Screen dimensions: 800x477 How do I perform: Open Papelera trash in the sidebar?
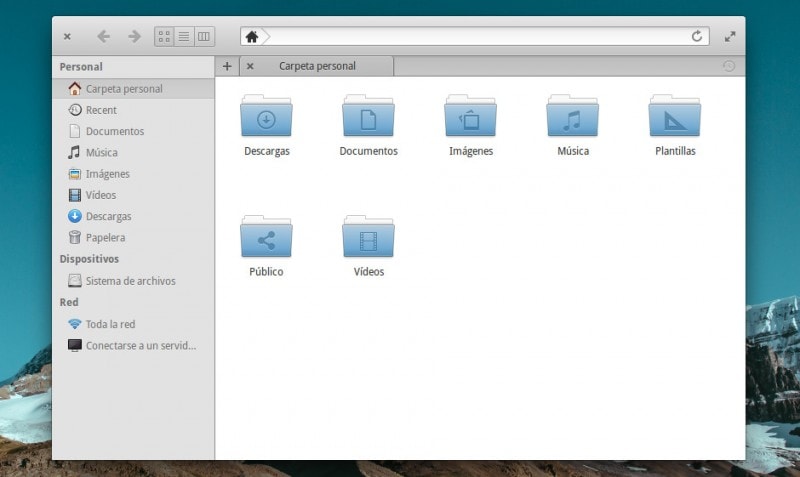point(133,238)
